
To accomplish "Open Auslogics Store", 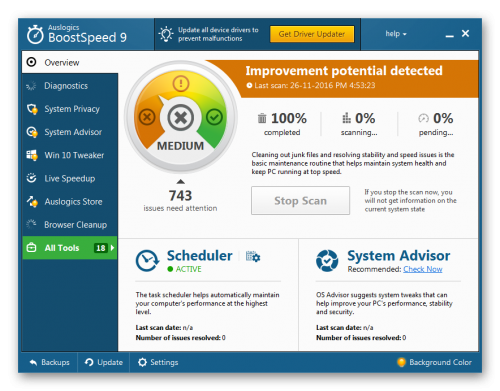I will tap(70, 201).
